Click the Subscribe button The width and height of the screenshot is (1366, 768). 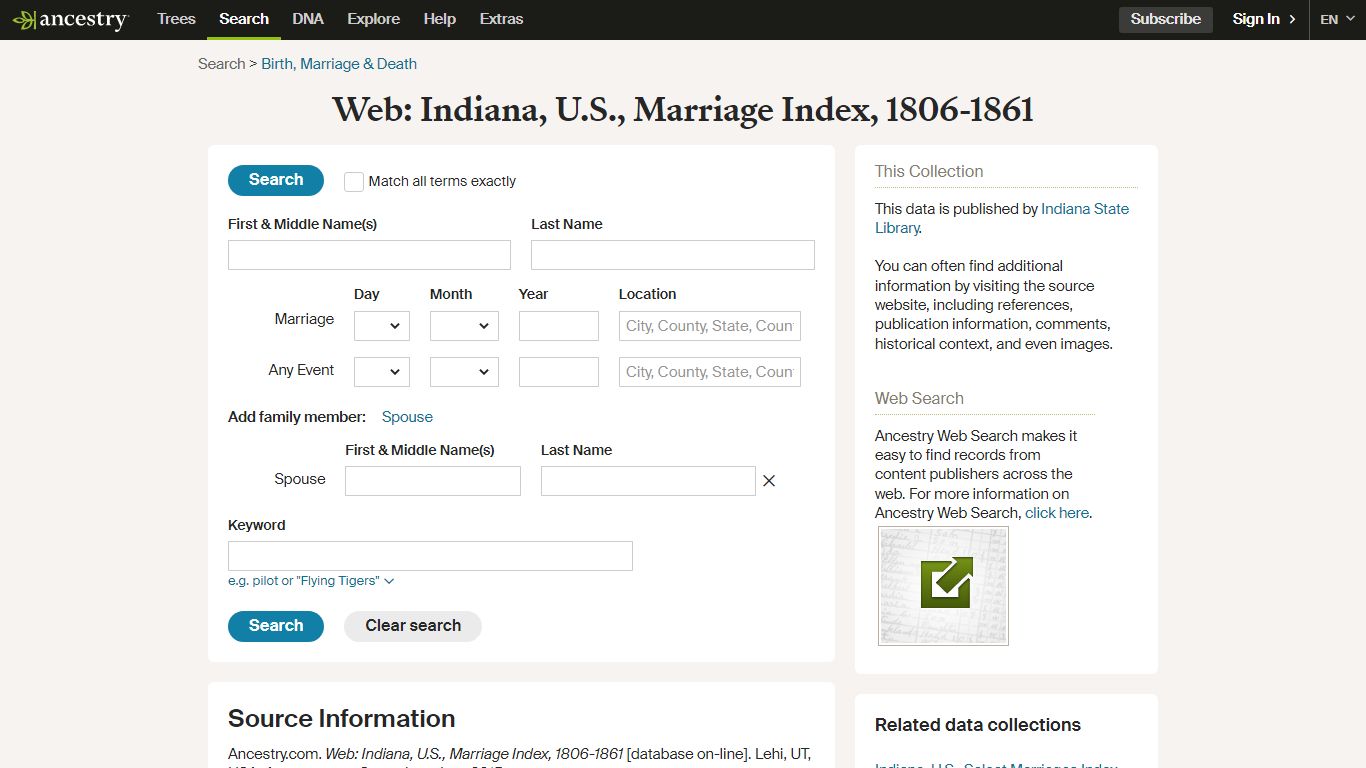(1166, 19)
